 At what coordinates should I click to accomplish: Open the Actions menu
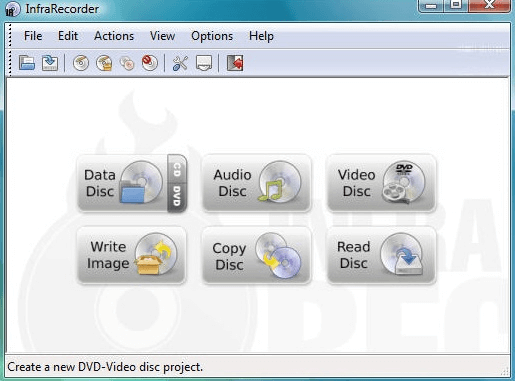point(114,36)
